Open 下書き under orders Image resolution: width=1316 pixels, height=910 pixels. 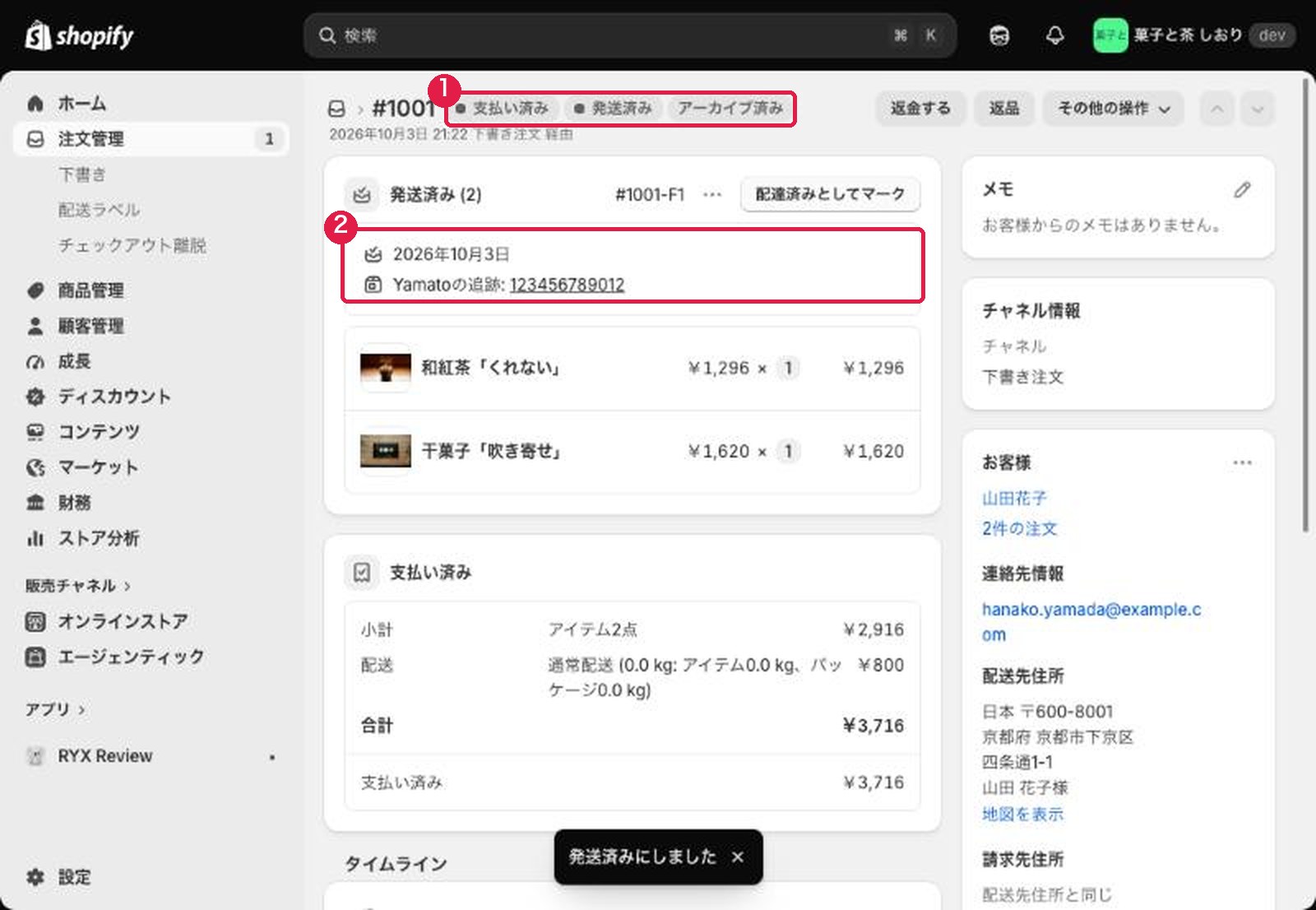pos(82,174)
